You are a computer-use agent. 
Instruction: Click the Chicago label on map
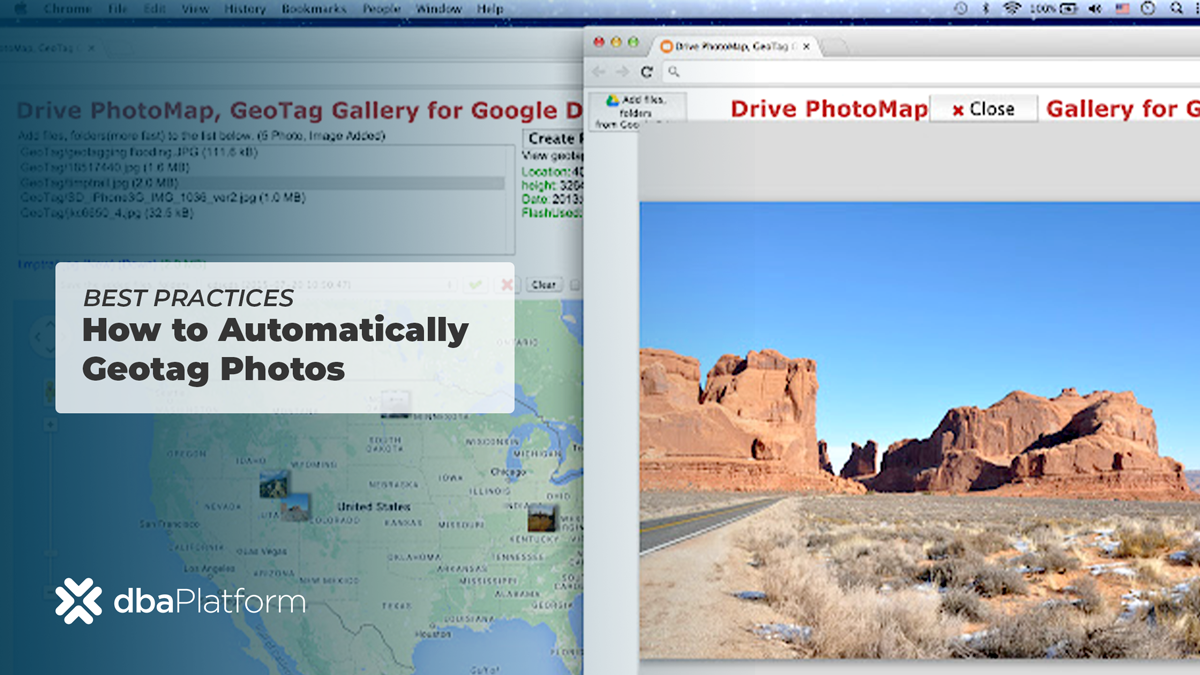[x=507, y=472]
